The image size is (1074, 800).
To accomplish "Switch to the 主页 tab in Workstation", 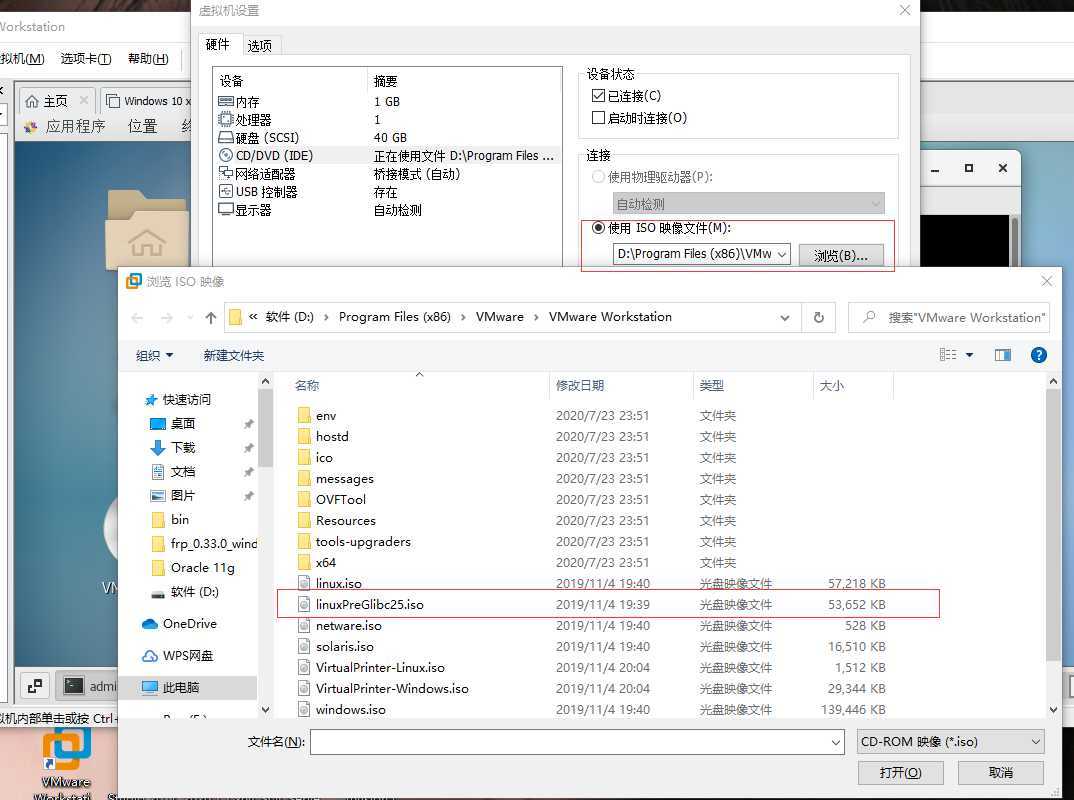I will (54, 101).
